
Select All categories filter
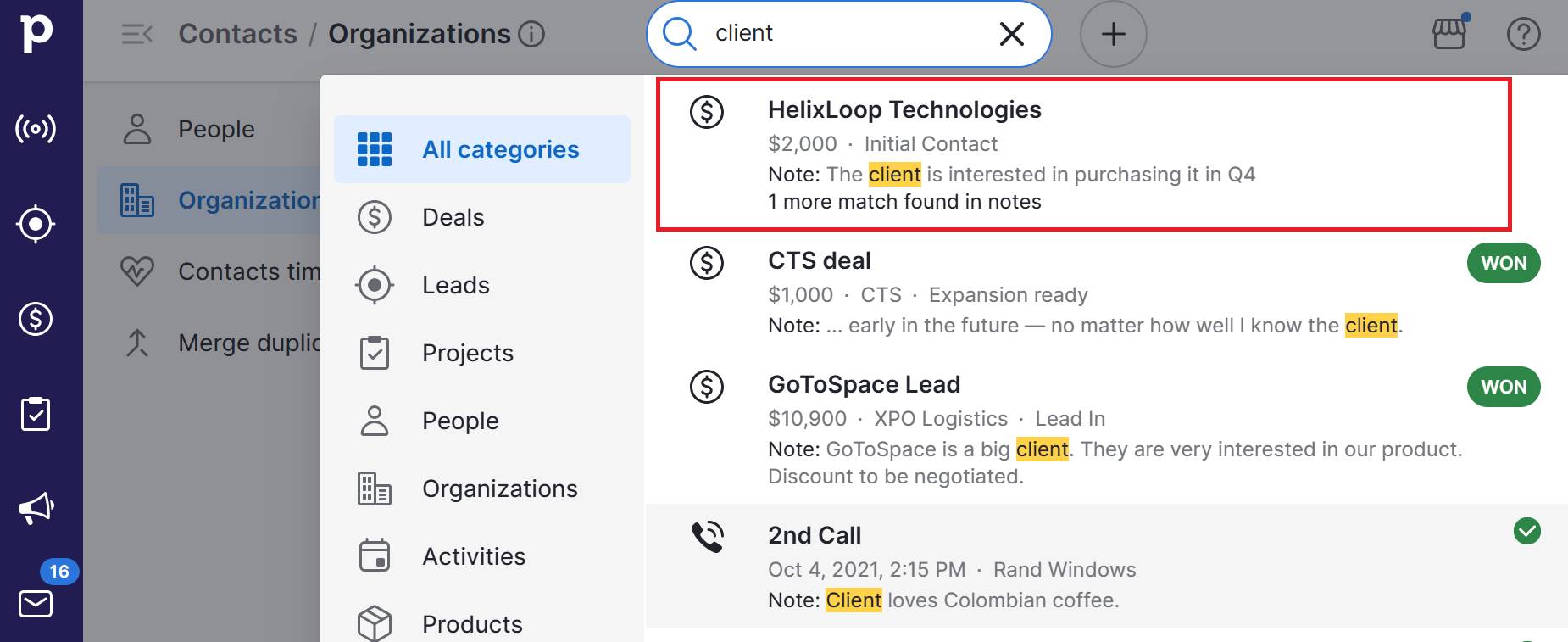click(x=482, y=149)
